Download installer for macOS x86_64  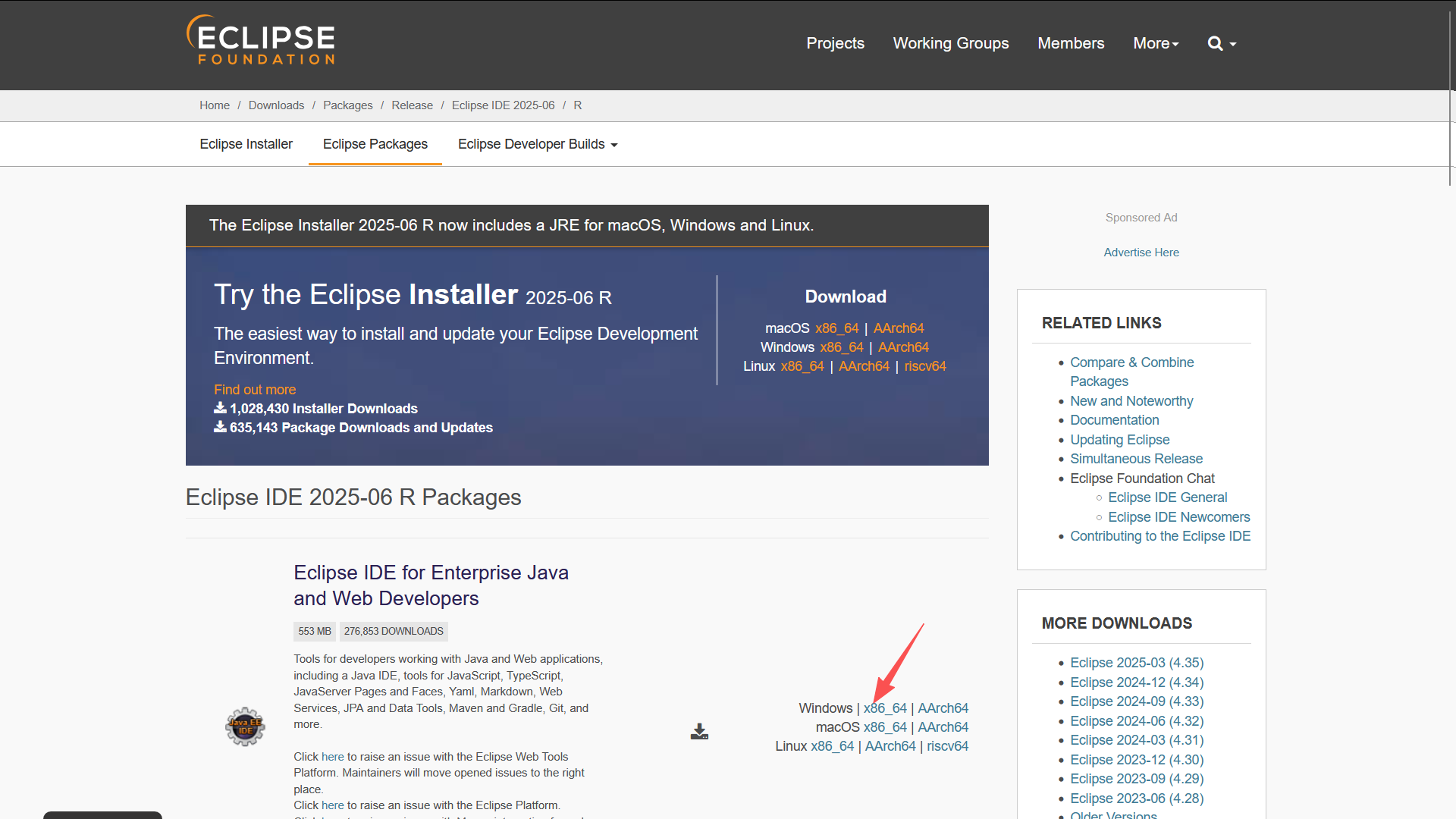(x=836, y=328)
